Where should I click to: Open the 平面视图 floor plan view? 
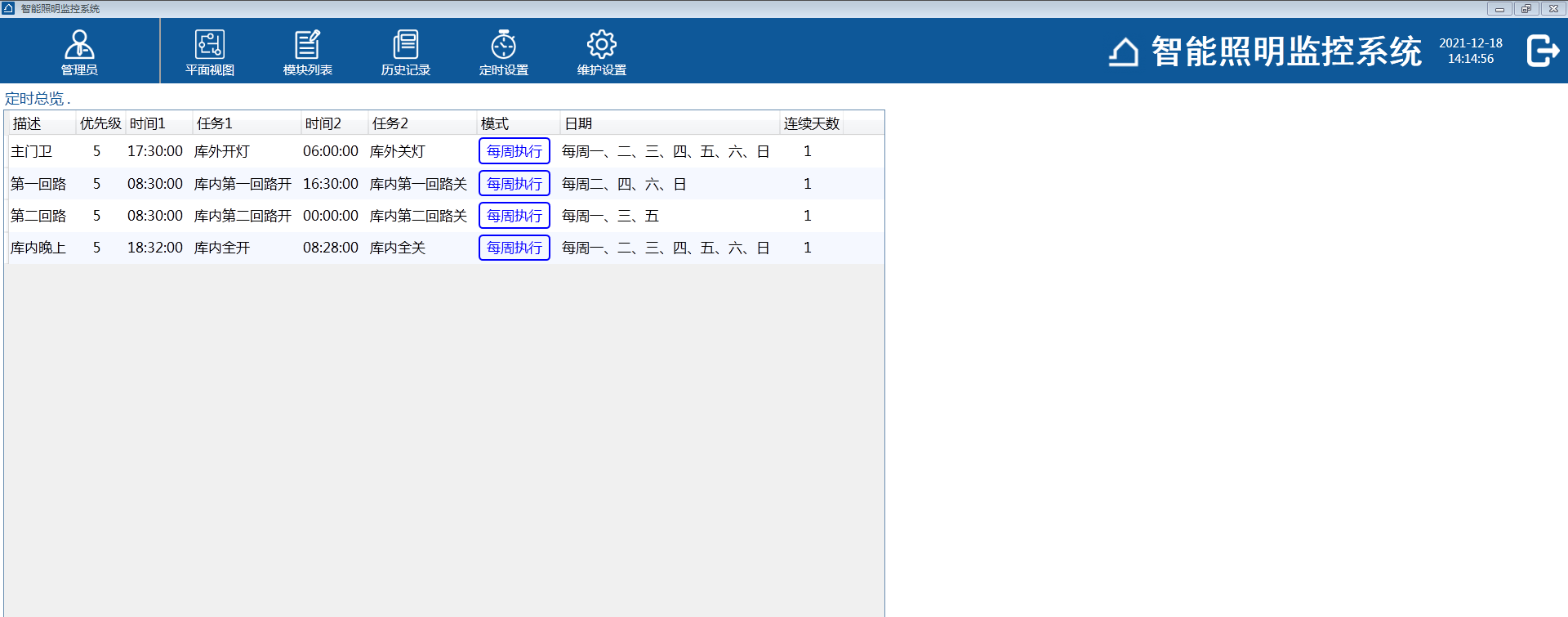pyautogui.click(x=210, y=51)
